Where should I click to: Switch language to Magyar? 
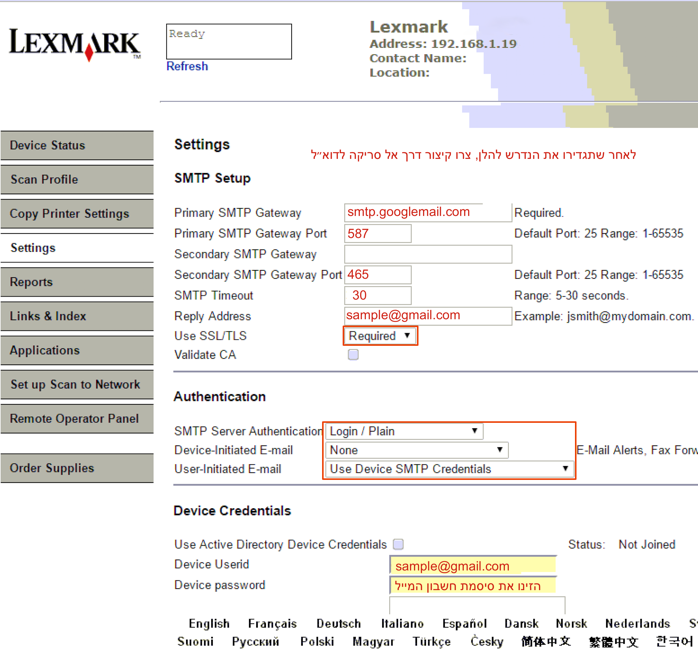(x=373, y=641)
